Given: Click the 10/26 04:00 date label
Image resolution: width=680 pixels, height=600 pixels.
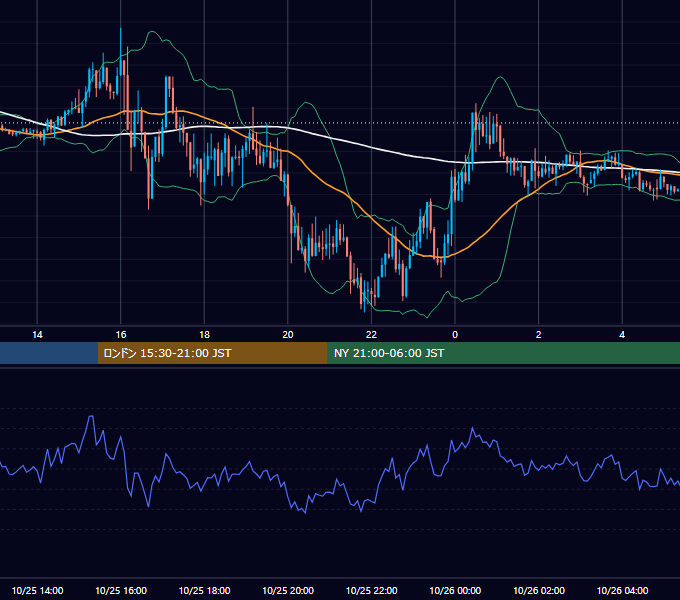Looking at the screenshot, I should tap(622, 590).
